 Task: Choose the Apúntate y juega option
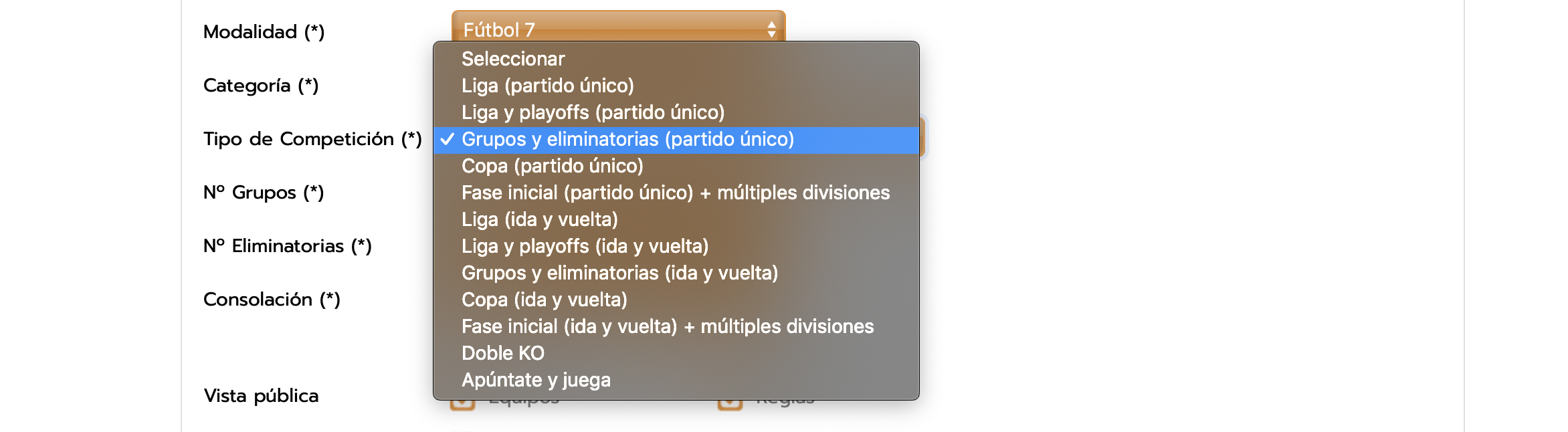click(536, 380)
